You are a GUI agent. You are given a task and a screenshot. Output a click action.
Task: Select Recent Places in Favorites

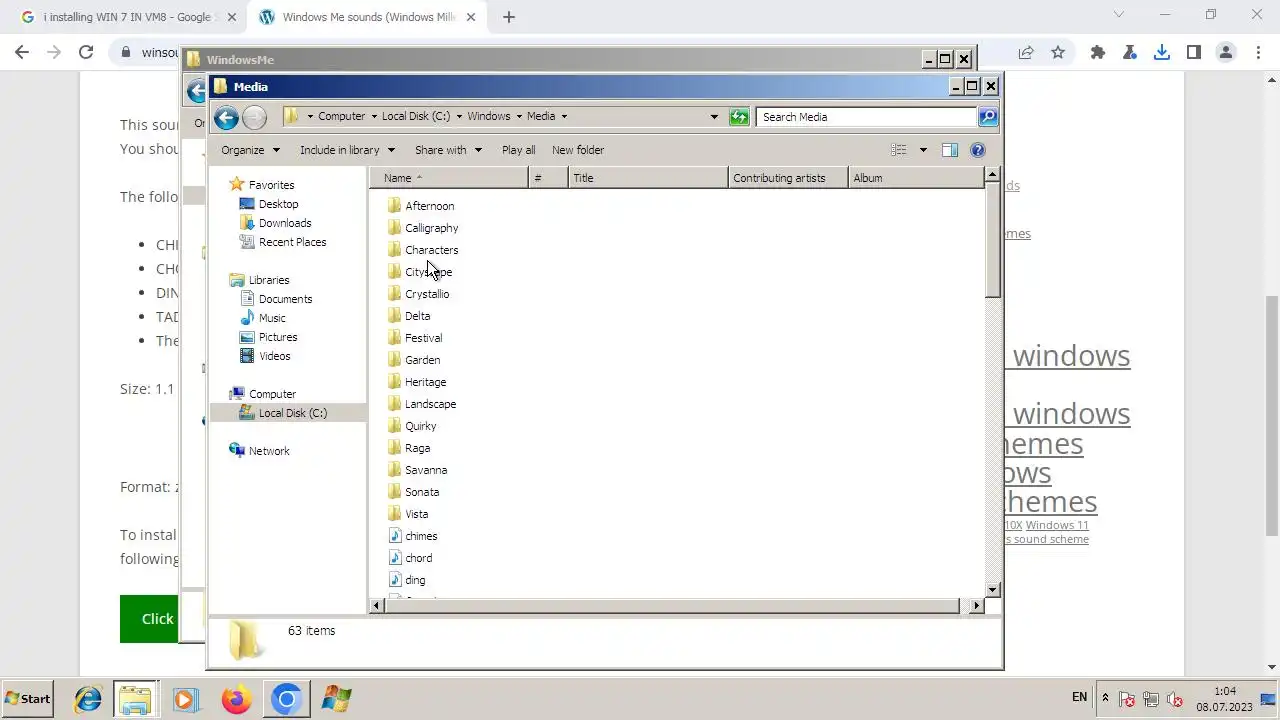[x=292, y=242]
